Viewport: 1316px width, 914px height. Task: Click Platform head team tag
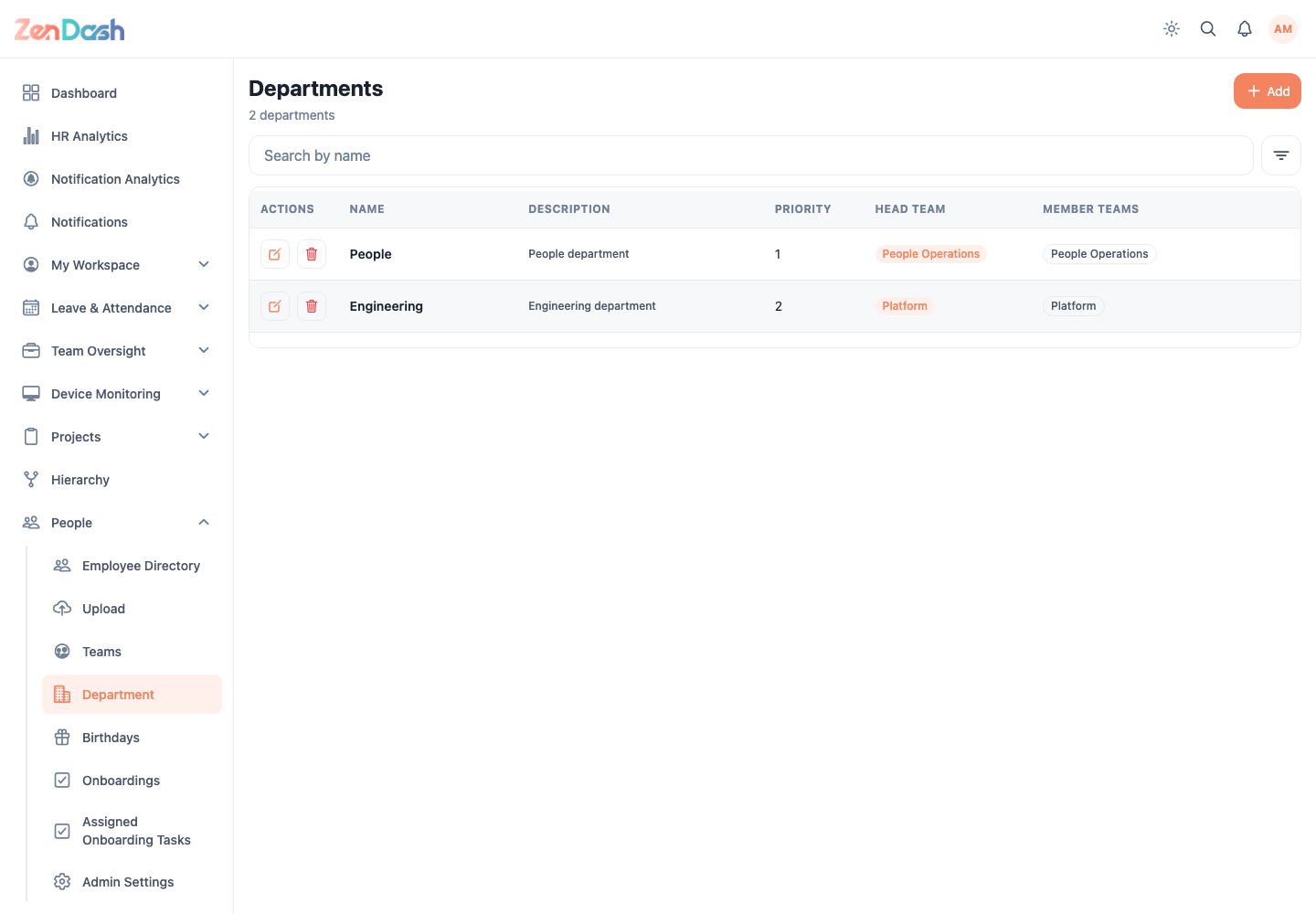coord(905,306)
